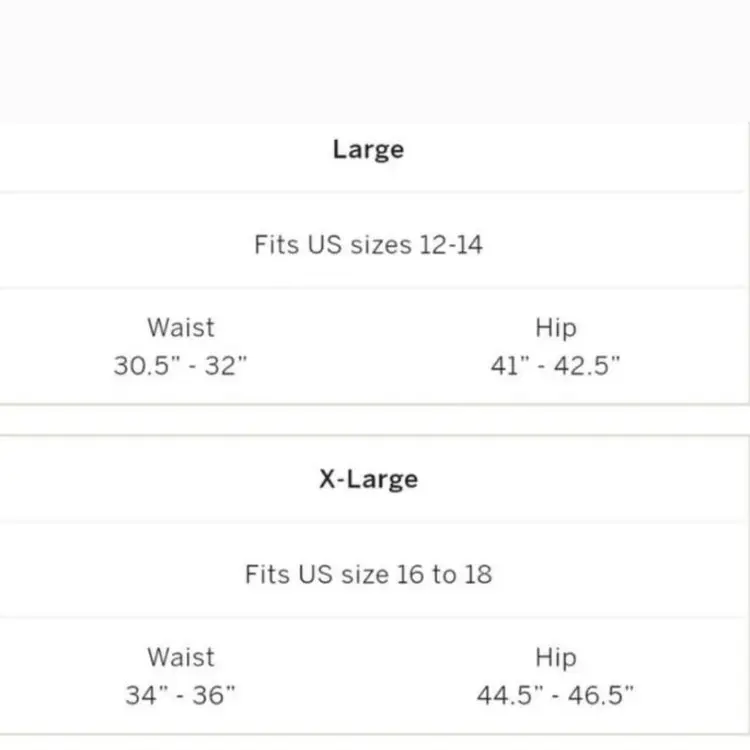The height and width of the screenshot is (750, 750).
Task: Click the Large size heading
Action: pyautogui.click(x=368, y=150)
